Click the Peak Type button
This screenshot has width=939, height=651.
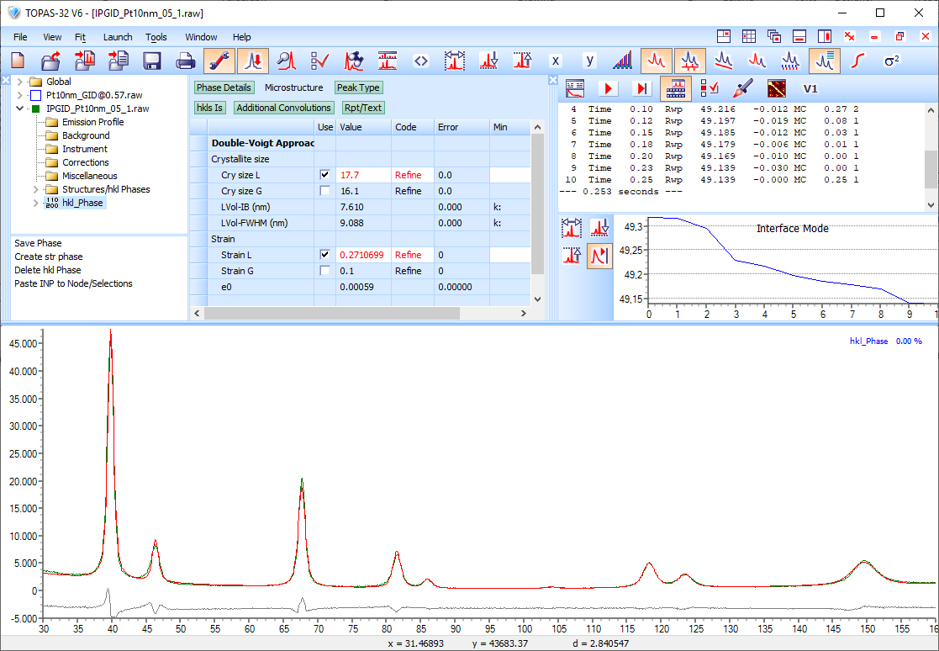coord(358,87)
